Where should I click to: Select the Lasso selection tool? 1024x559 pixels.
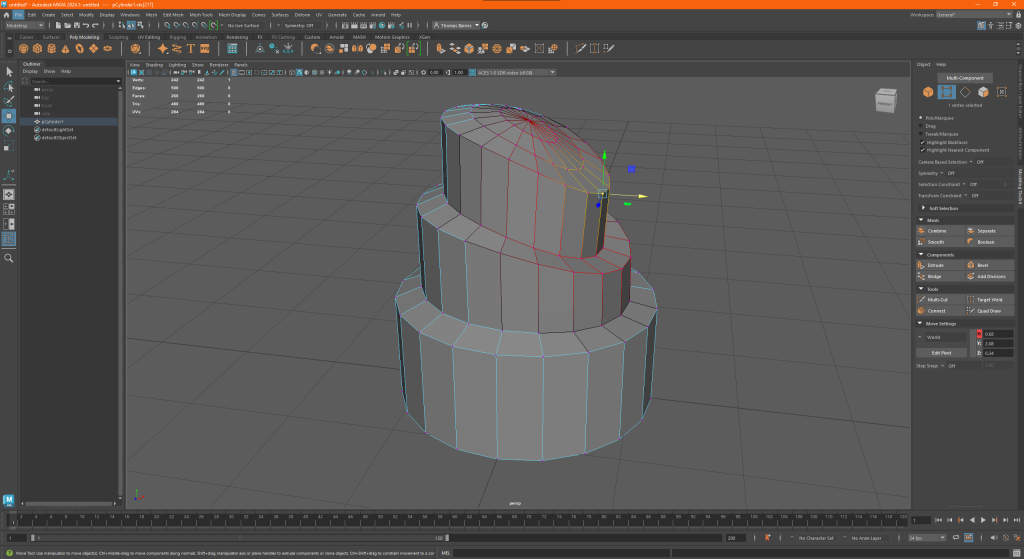9,86
